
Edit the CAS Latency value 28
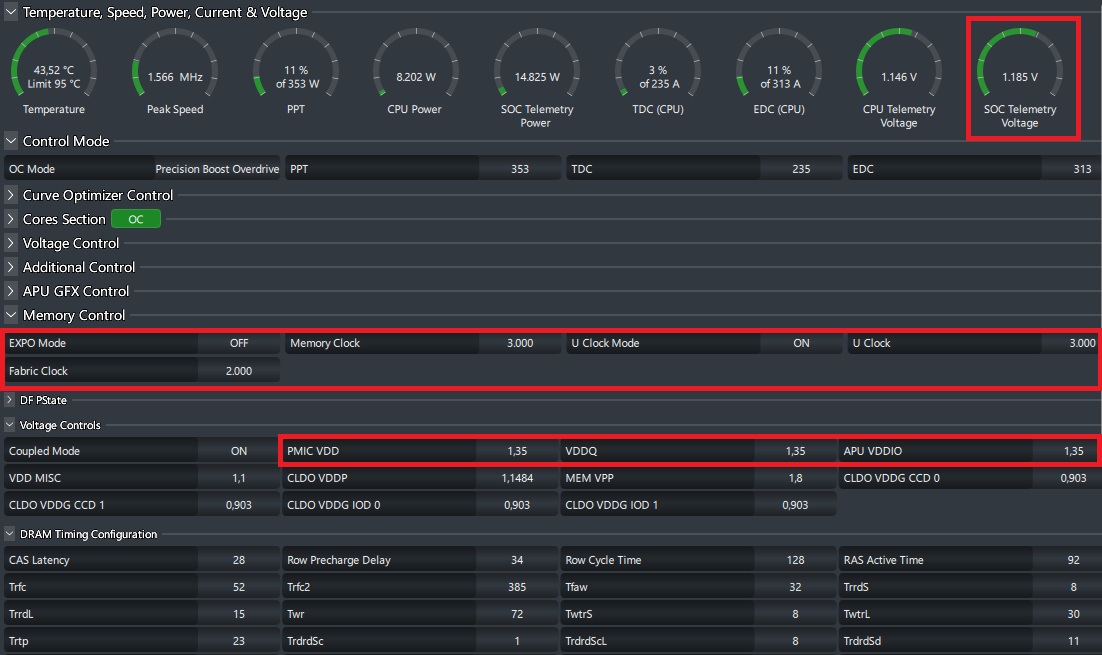(239, 560)
